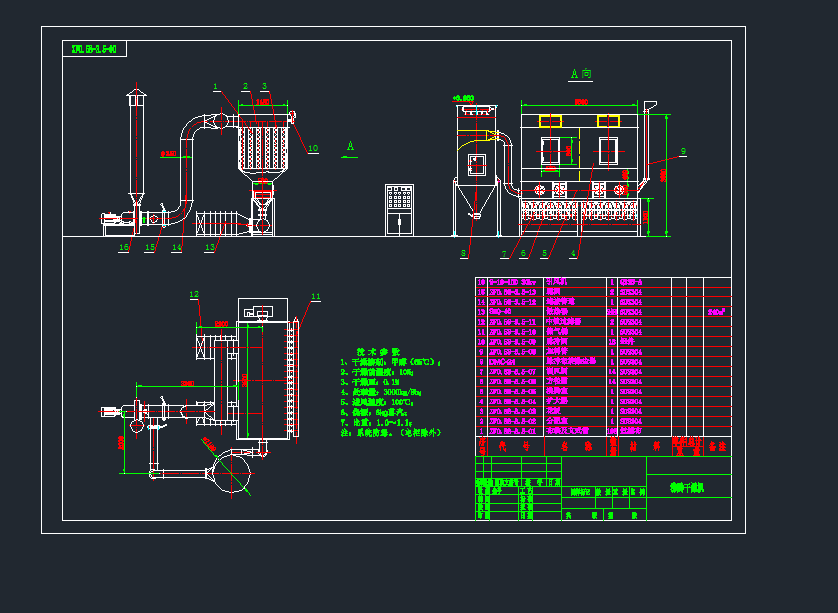838x613 pixels.
Task: Click part number 13 callout
Action: [210, 246]
